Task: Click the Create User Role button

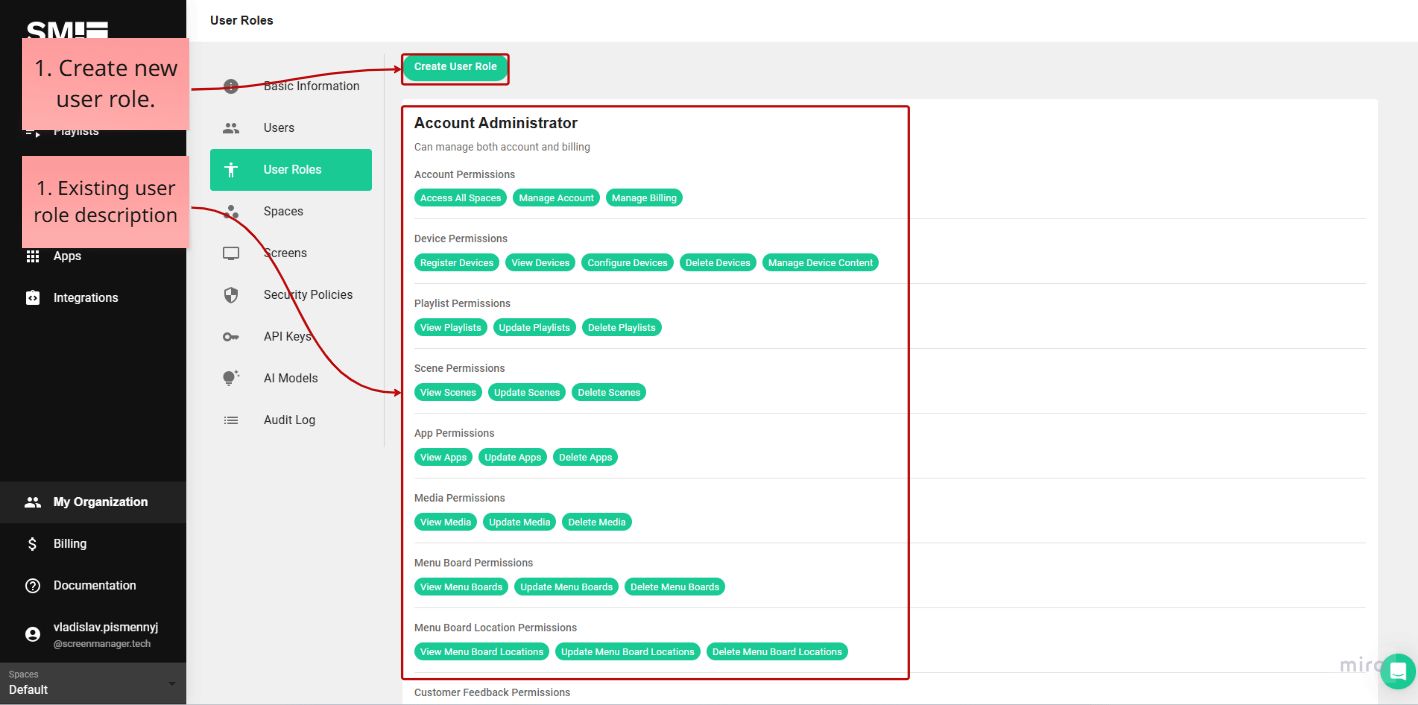Action: tap(455, 67)
